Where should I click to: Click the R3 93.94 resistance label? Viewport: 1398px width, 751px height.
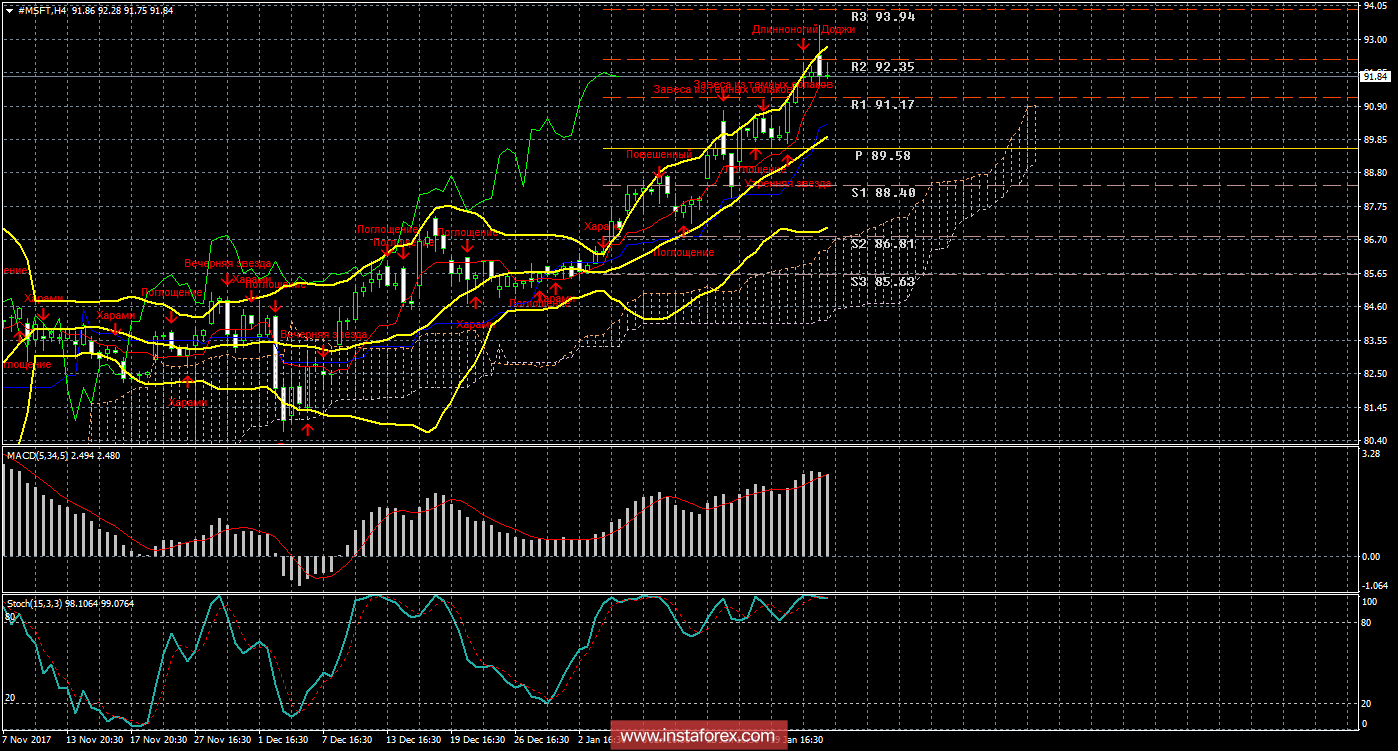click(883, 17)
